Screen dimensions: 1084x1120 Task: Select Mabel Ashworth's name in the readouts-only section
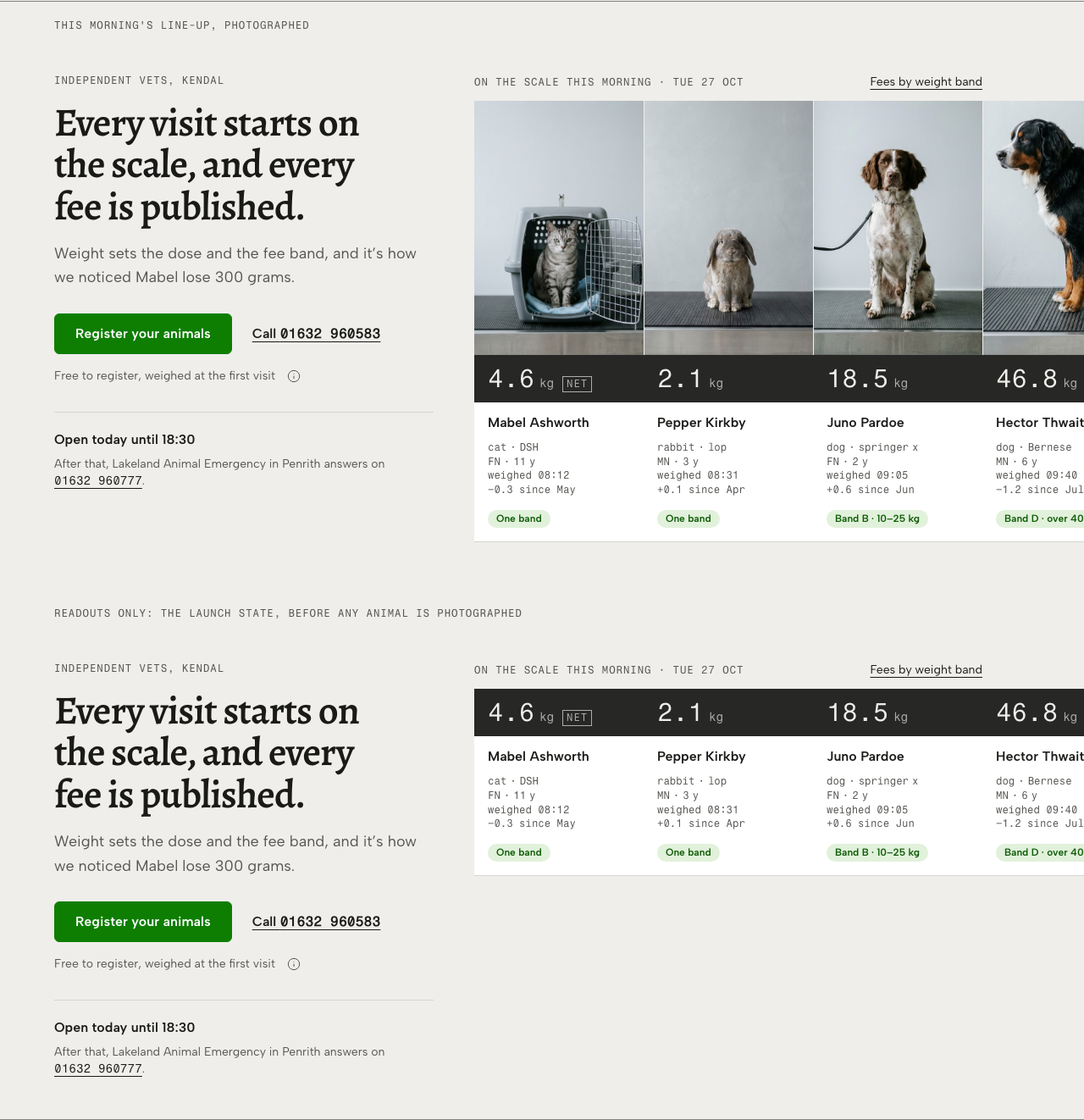[x=539, y=757]
